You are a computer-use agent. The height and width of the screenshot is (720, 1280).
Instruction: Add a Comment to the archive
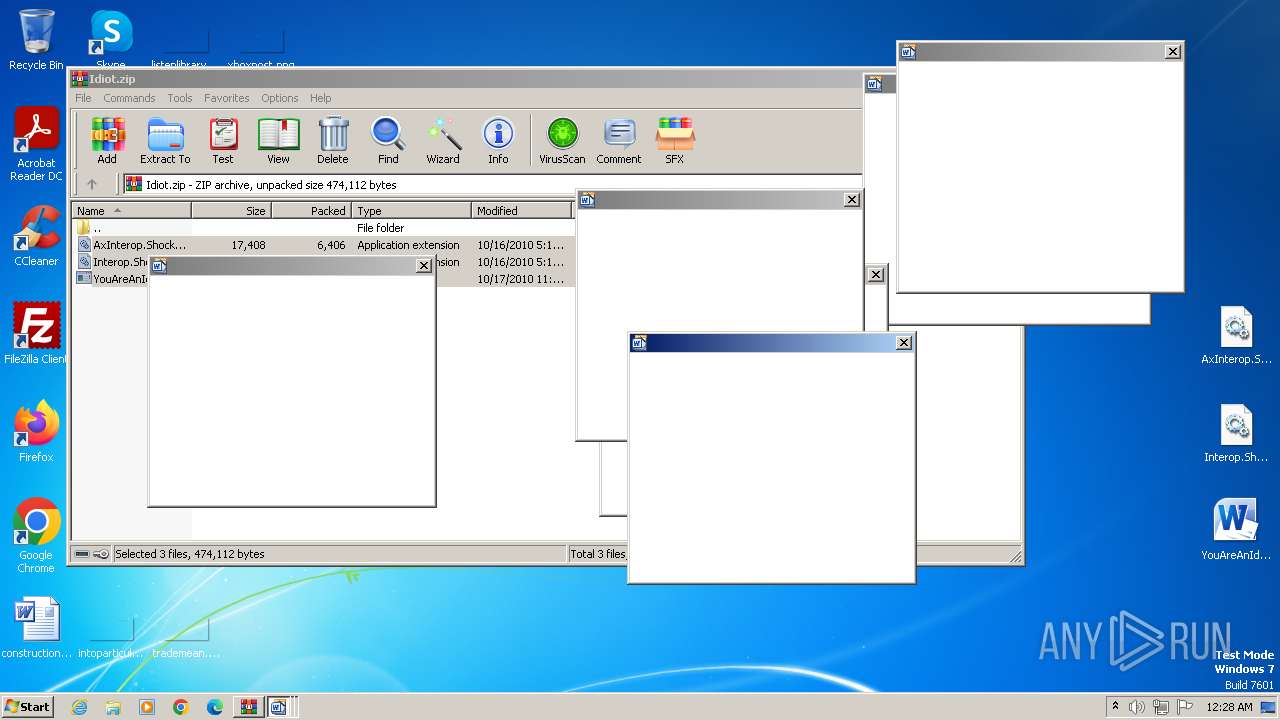pyautogui.click(x=619, y=141)
